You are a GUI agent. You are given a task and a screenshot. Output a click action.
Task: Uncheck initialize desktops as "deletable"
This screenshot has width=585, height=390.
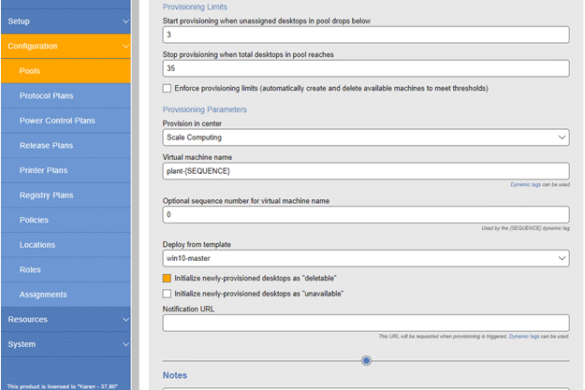point(167,278)
